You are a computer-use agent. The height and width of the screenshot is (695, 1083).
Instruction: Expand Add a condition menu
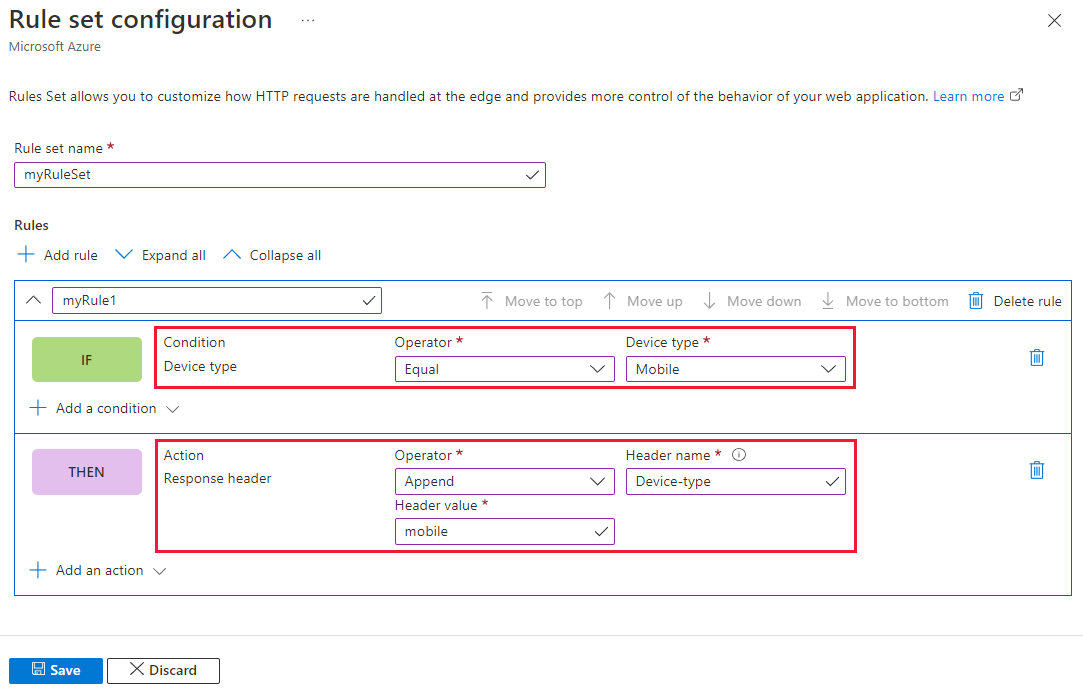pyautogui.click(x=105, y=408)
